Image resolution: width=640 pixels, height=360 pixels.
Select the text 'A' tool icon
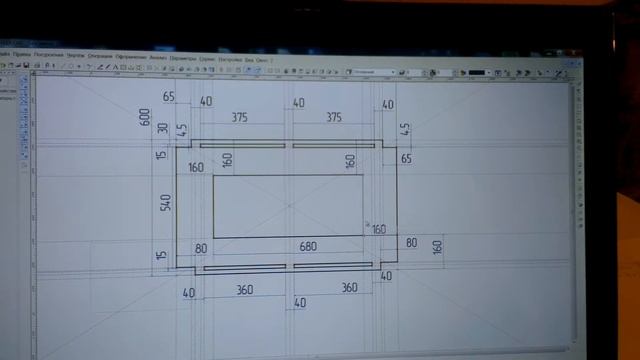[x=116, y=67]
